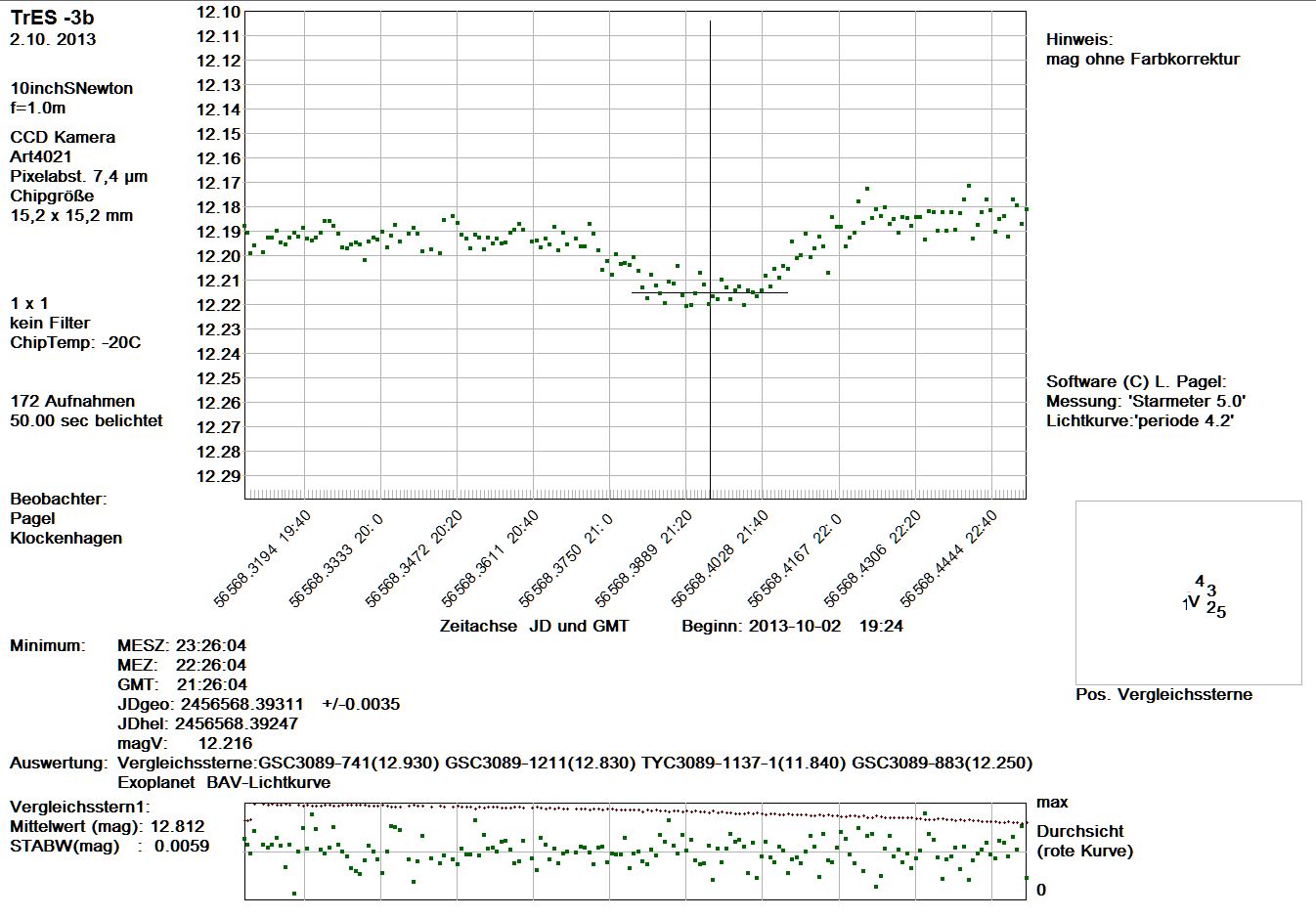1316x918 pixels.
Task: Click 'Exoplanet BAV-Lichtkurve' text
Action: click(224, 782)
